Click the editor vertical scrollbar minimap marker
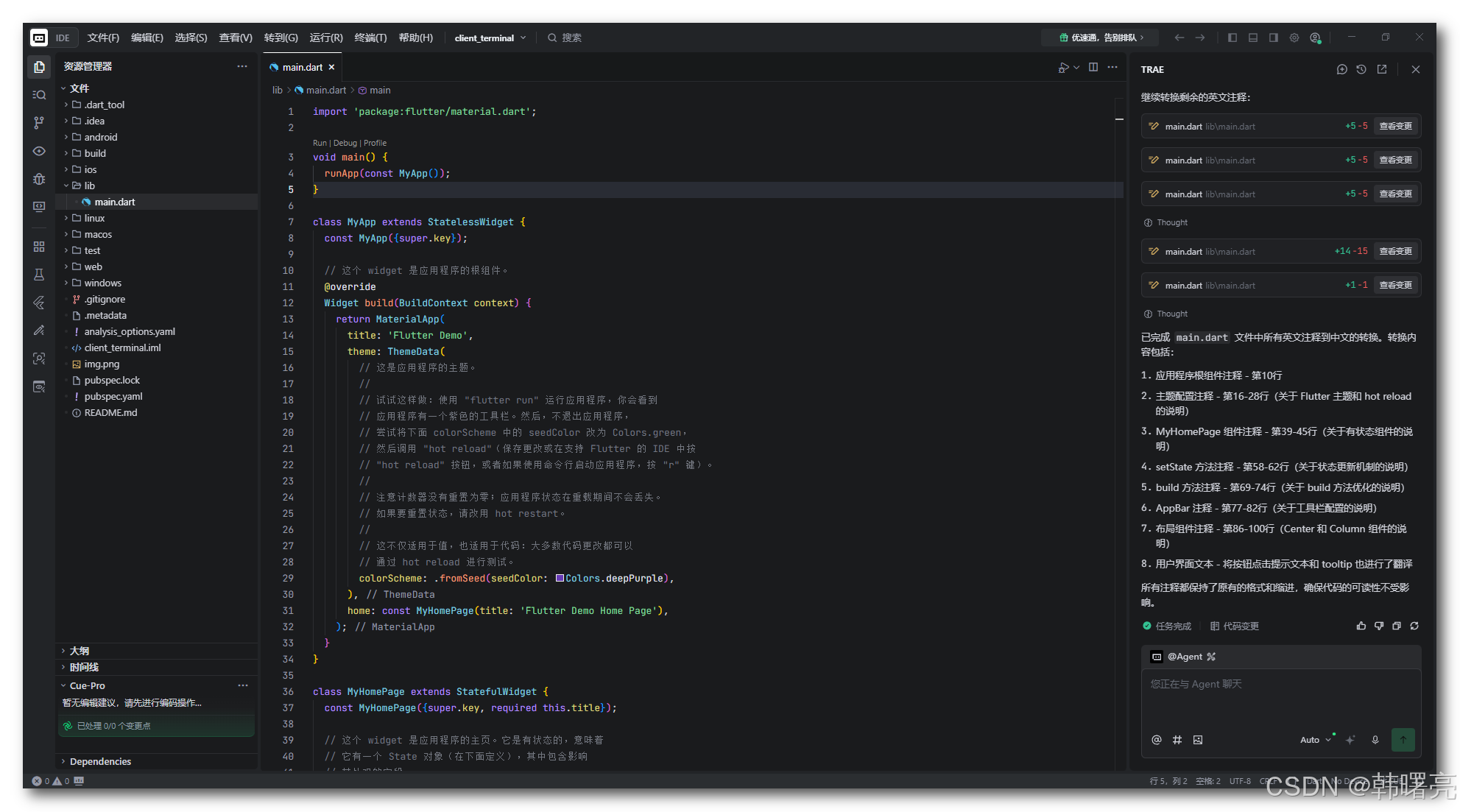 (x=1119, y=119)
